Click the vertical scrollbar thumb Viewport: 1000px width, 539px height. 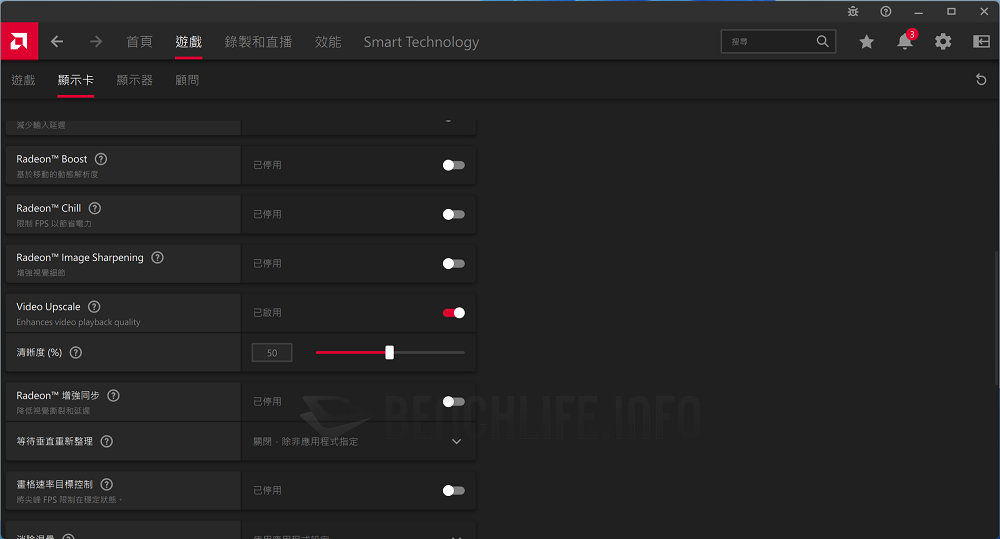point(996,319)
